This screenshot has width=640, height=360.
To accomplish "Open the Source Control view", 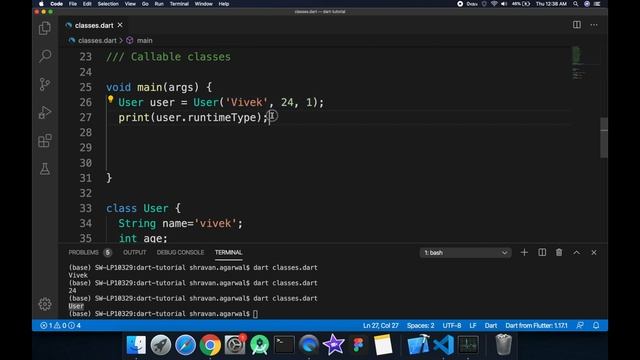I will 45,84.
